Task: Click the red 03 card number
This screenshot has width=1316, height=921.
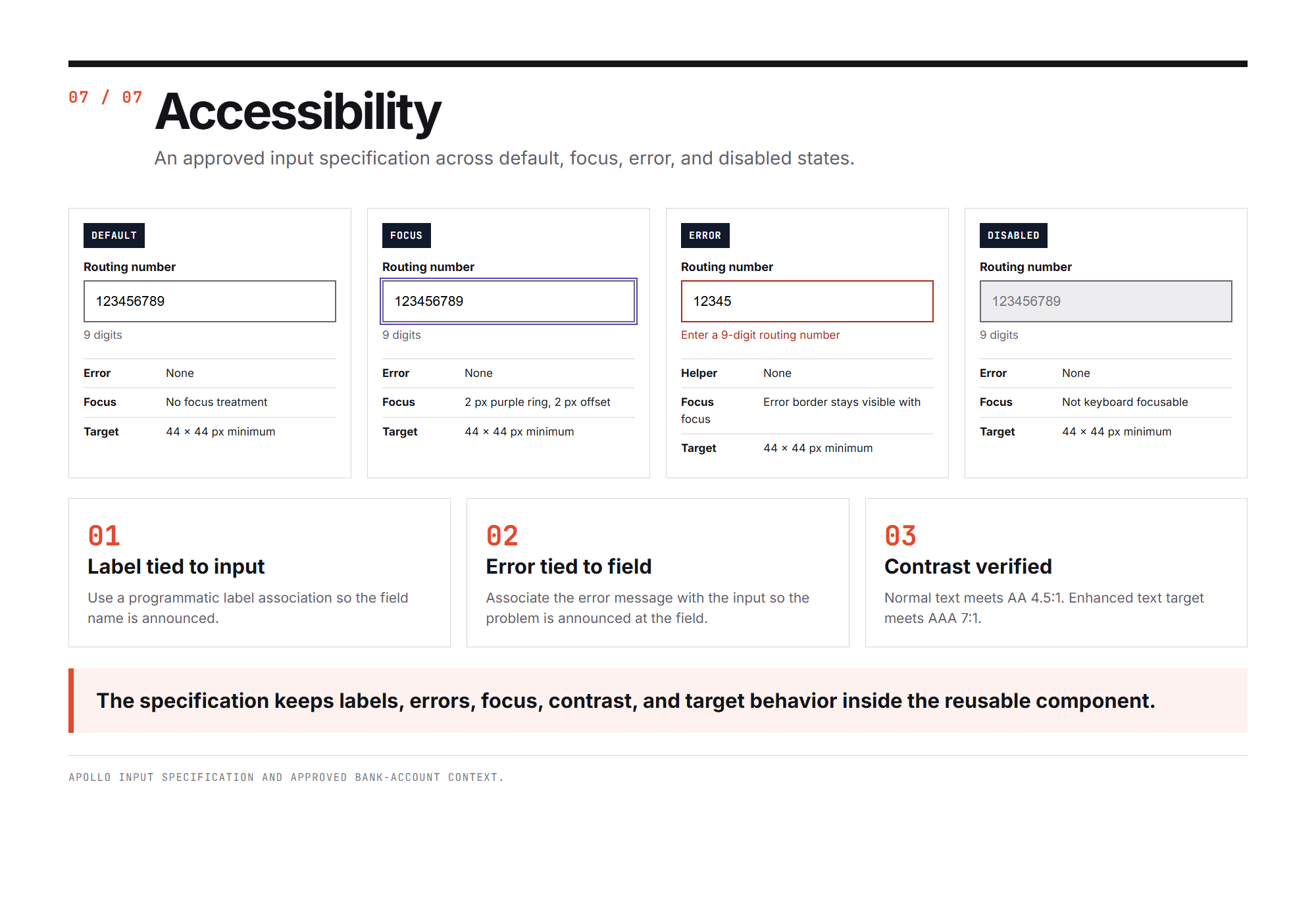Action: (900, 535)
